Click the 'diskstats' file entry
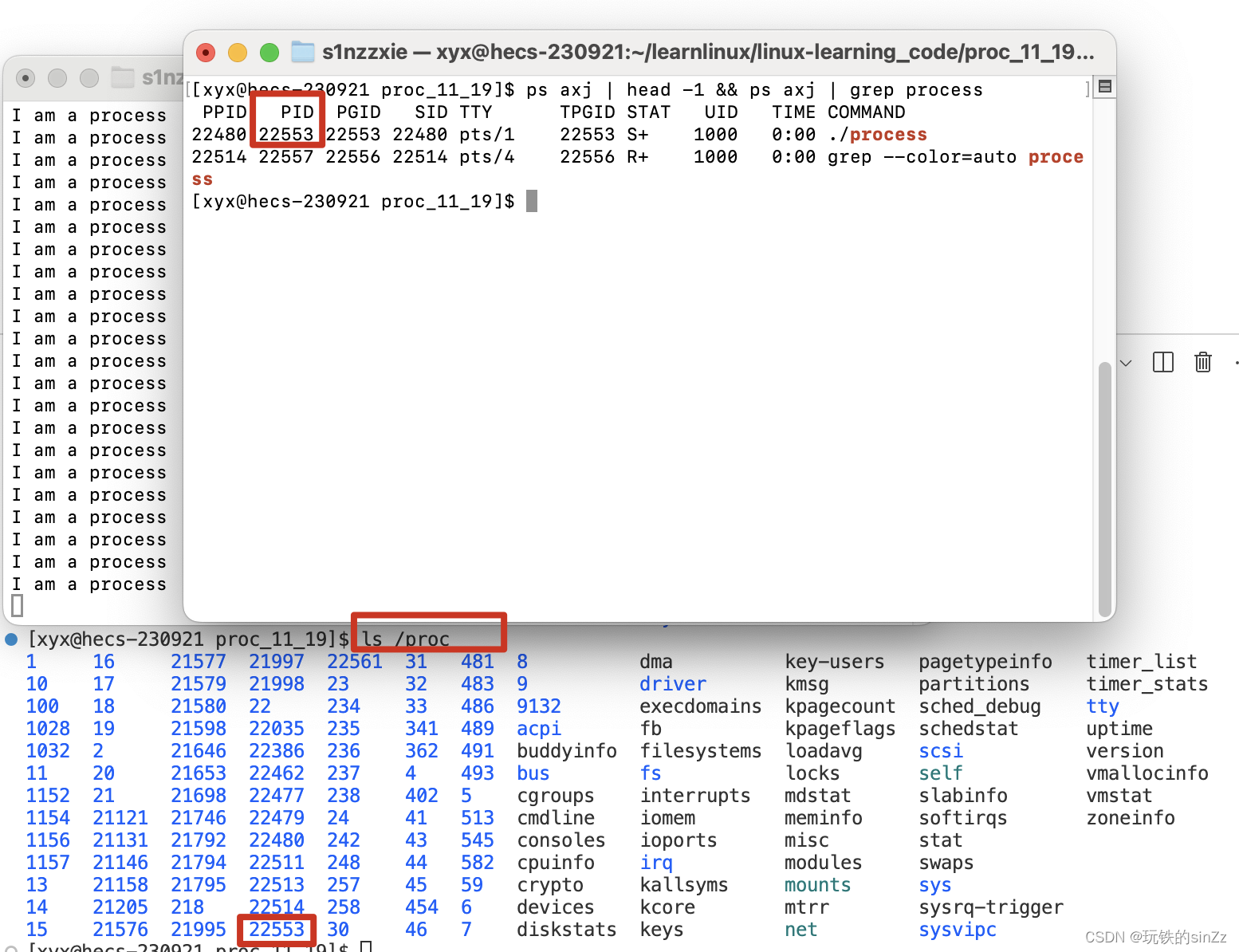This screenshot has width=1239, height=952. [x=567, y=930]
